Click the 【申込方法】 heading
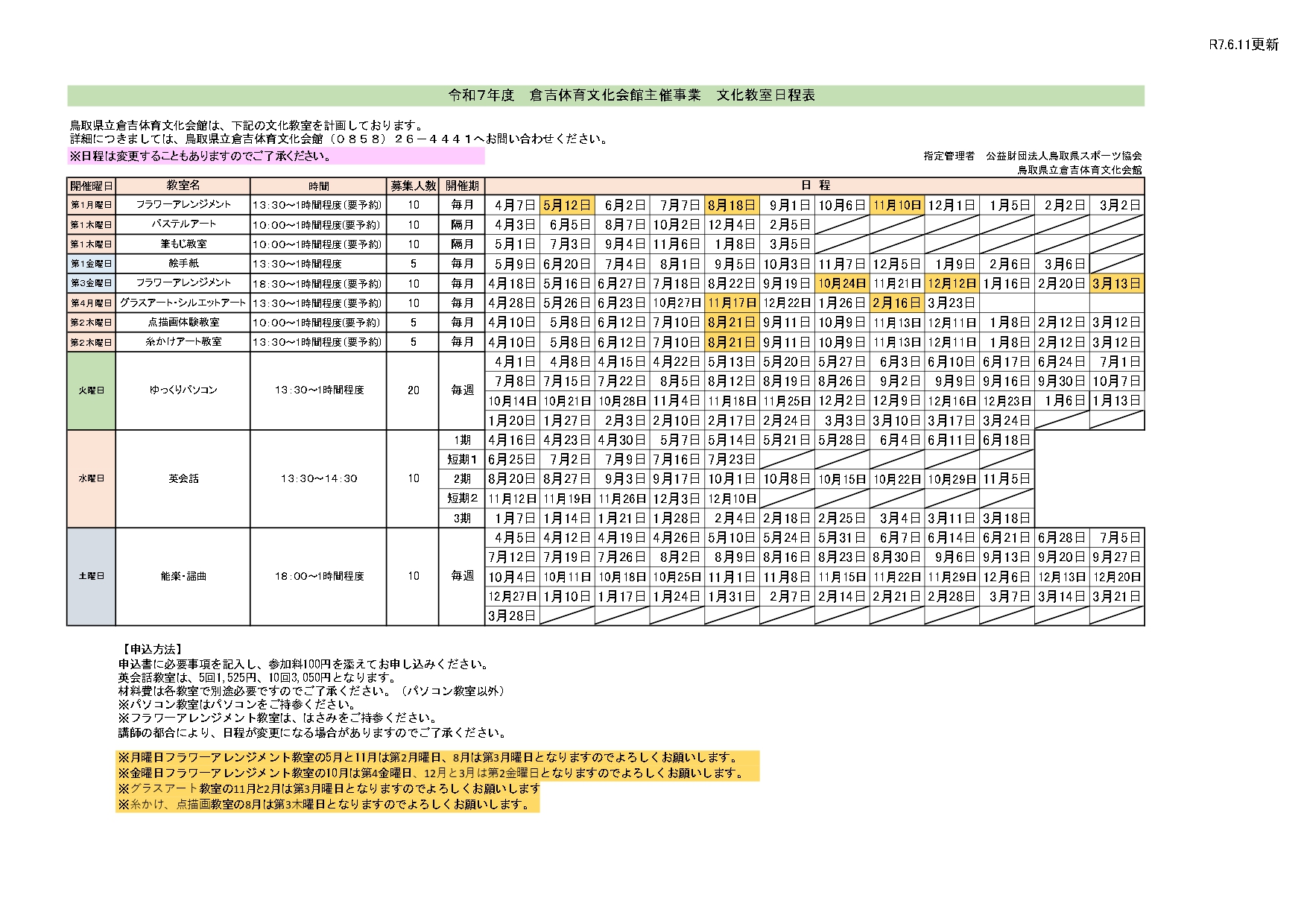 [151, 649]
